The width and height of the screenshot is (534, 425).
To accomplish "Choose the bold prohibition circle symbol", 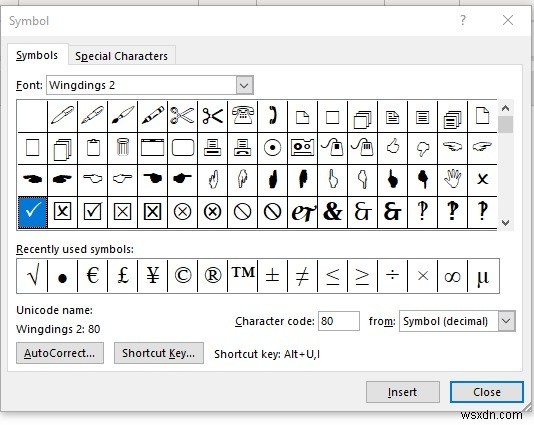I will [x=272, y=212].
